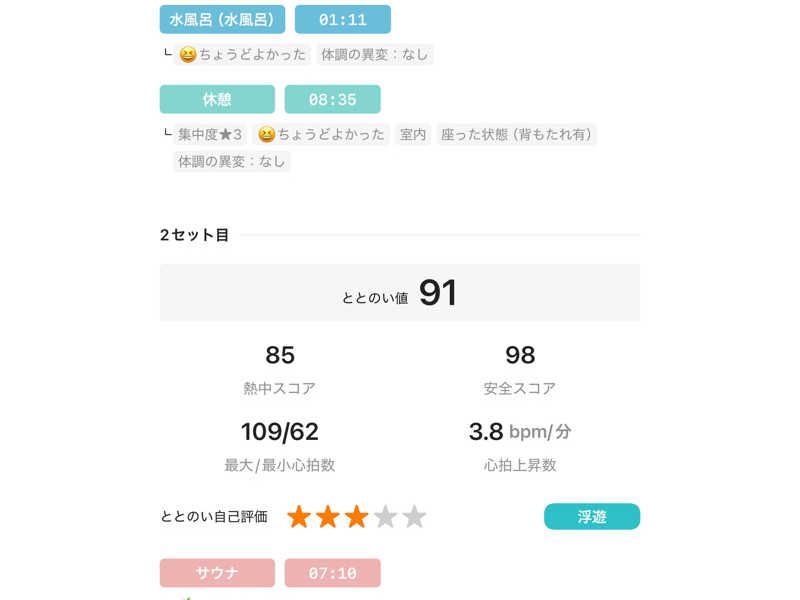Select the 集中度★3 tag
800x600 pixels.
[x=210, y=134]
